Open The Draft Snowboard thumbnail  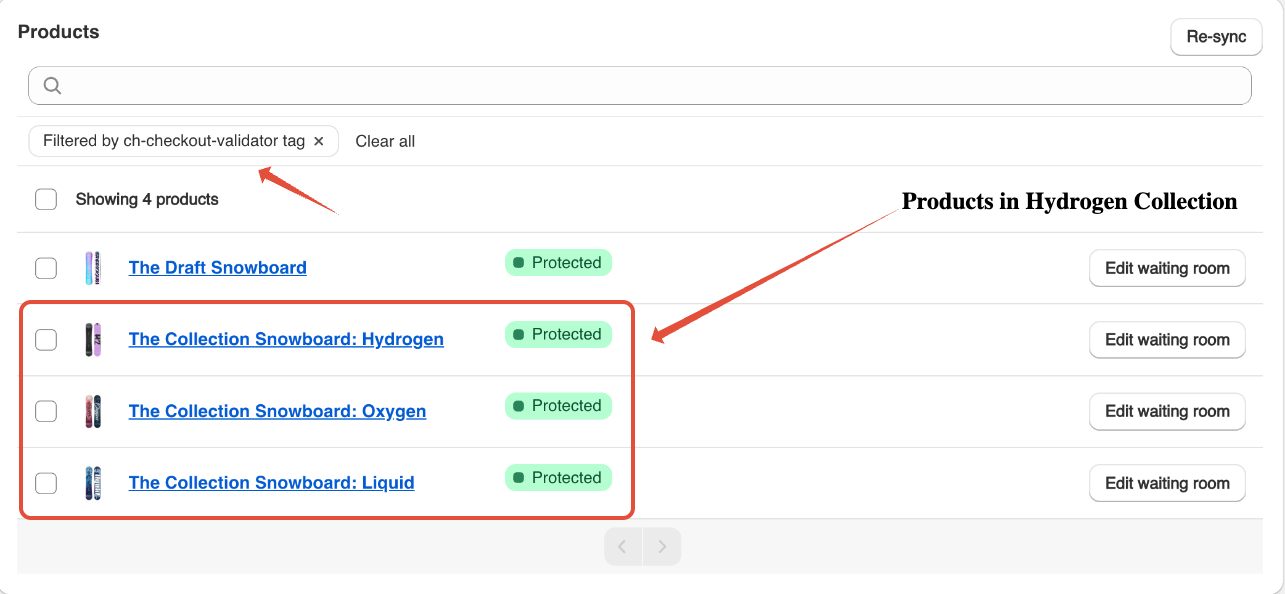tap(93, 268)
